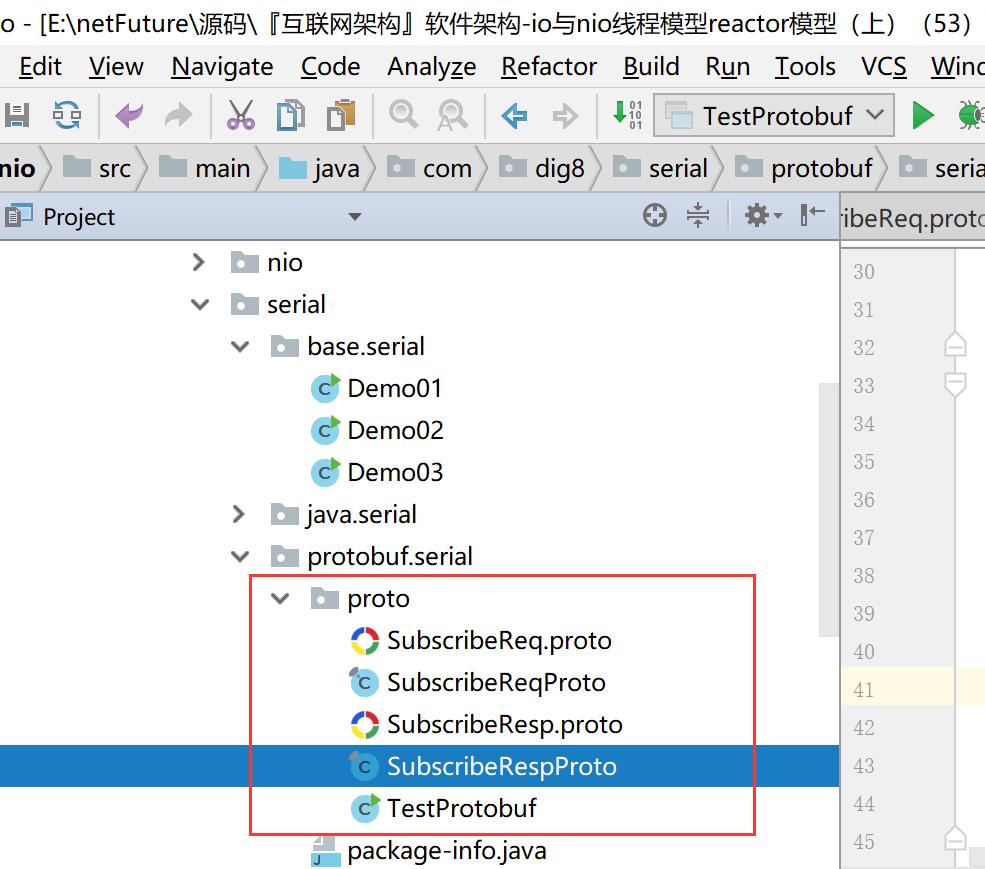Click line number 41 in editor gutter
The width and height of the screenshot is (985, 869).
click(864, 690)
